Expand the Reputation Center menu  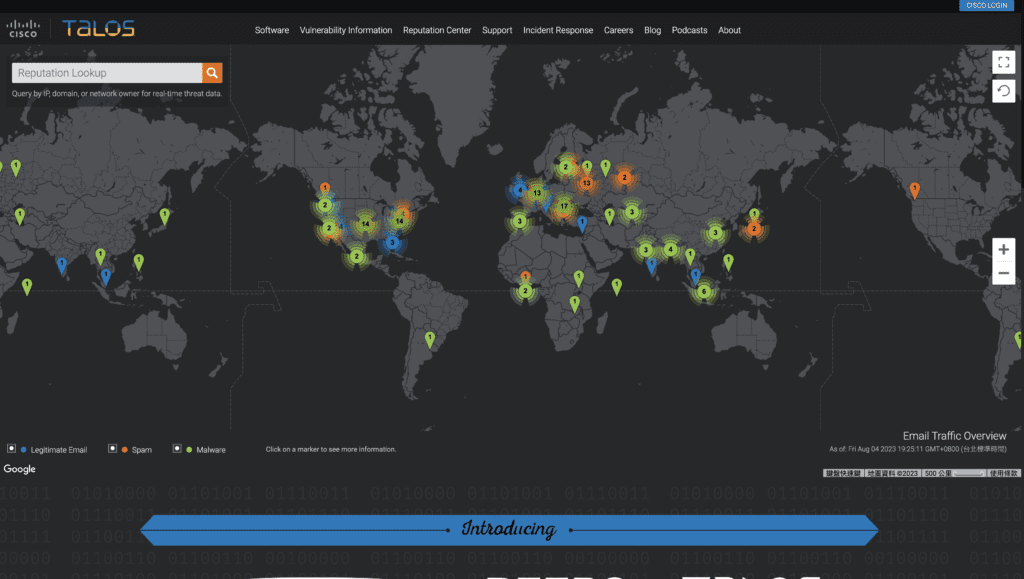437,30
